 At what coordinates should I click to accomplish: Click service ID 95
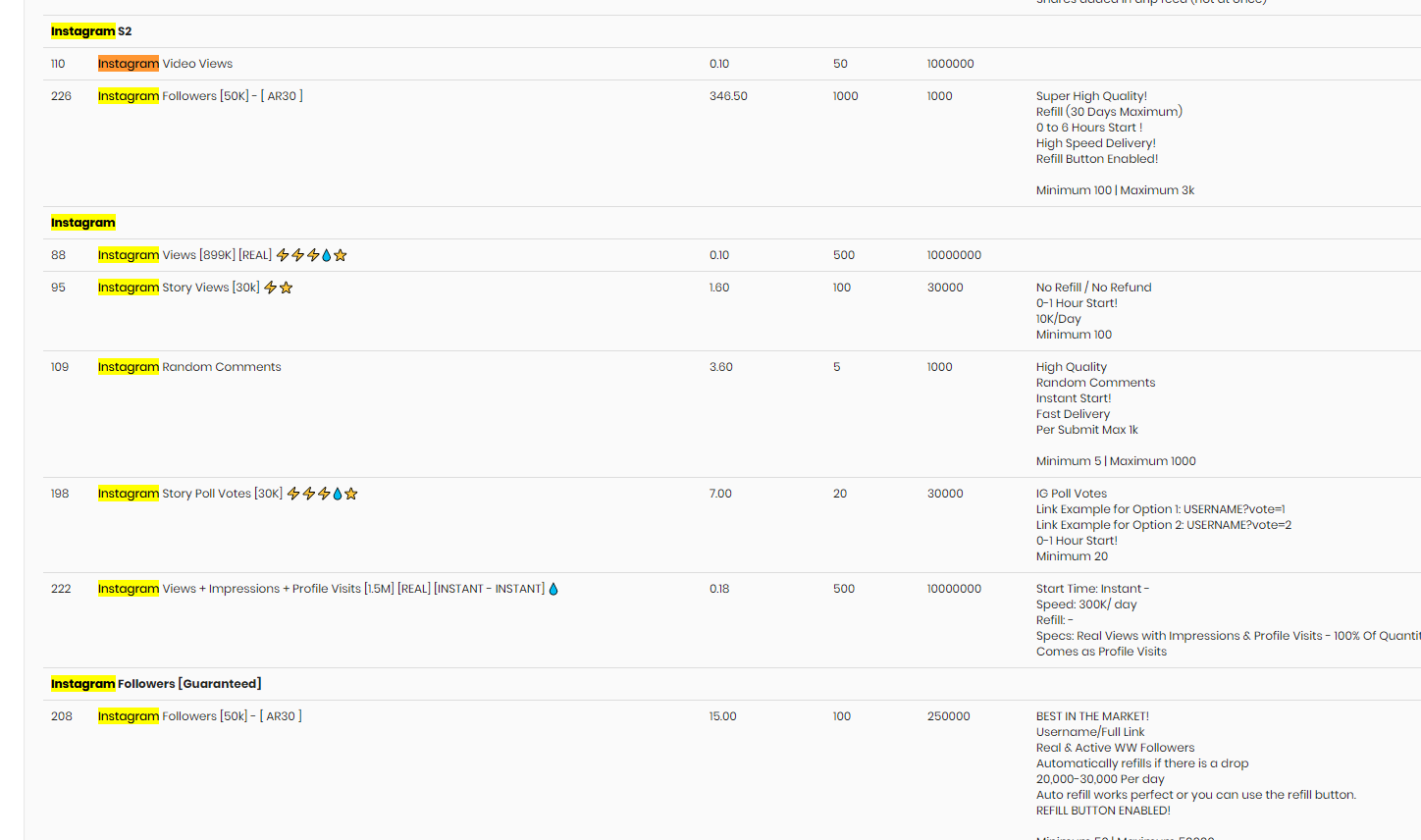click(58, 288)
